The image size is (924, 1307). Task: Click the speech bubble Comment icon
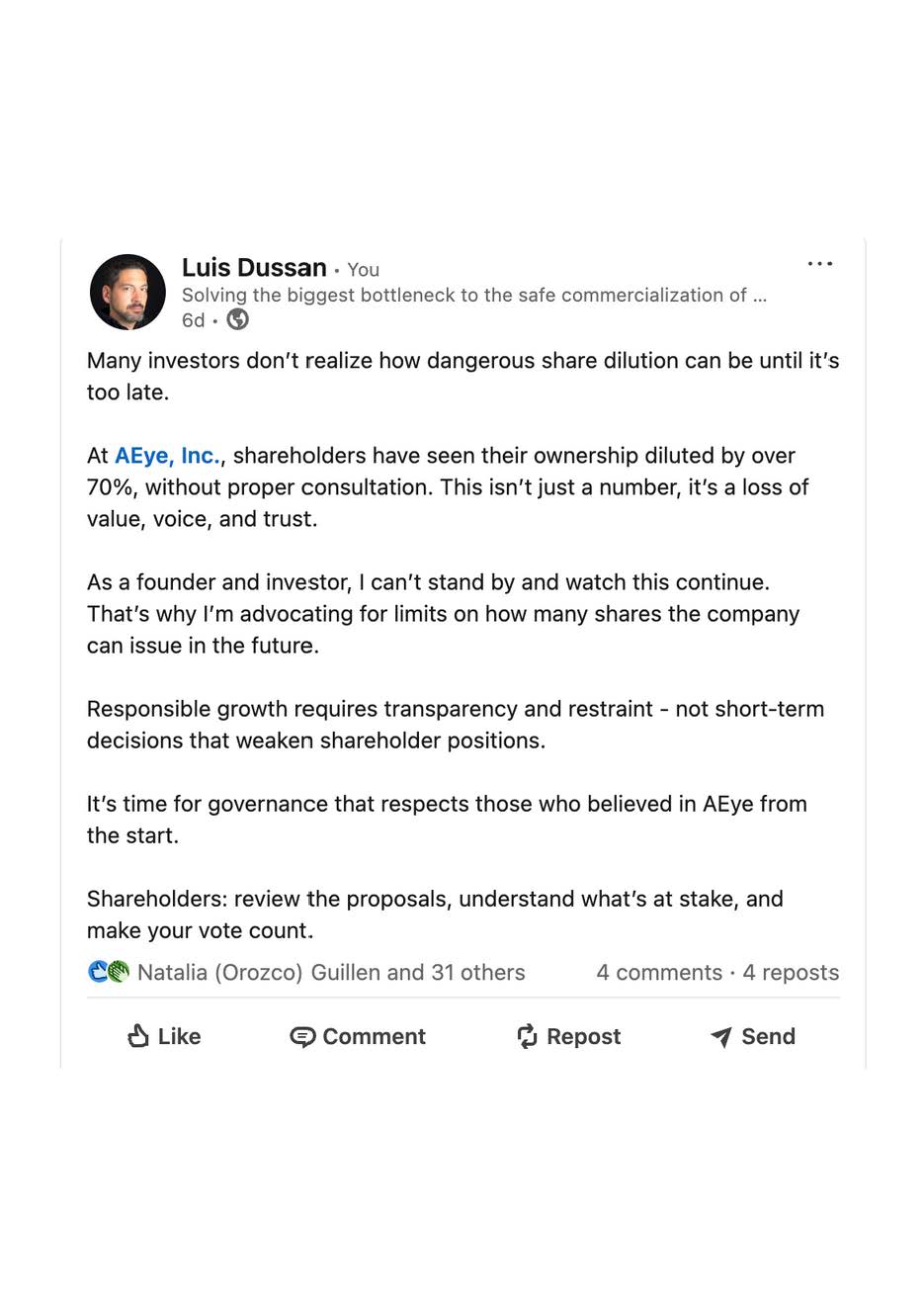(x=302, y=1036)
